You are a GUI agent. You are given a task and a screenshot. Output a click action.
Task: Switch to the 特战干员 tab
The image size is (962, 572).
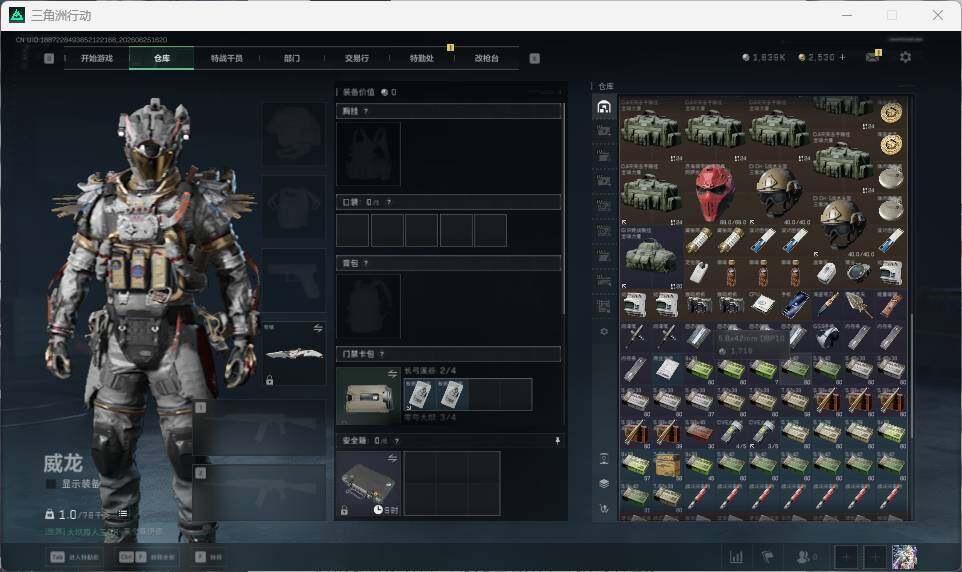click(x=227, y=58)
